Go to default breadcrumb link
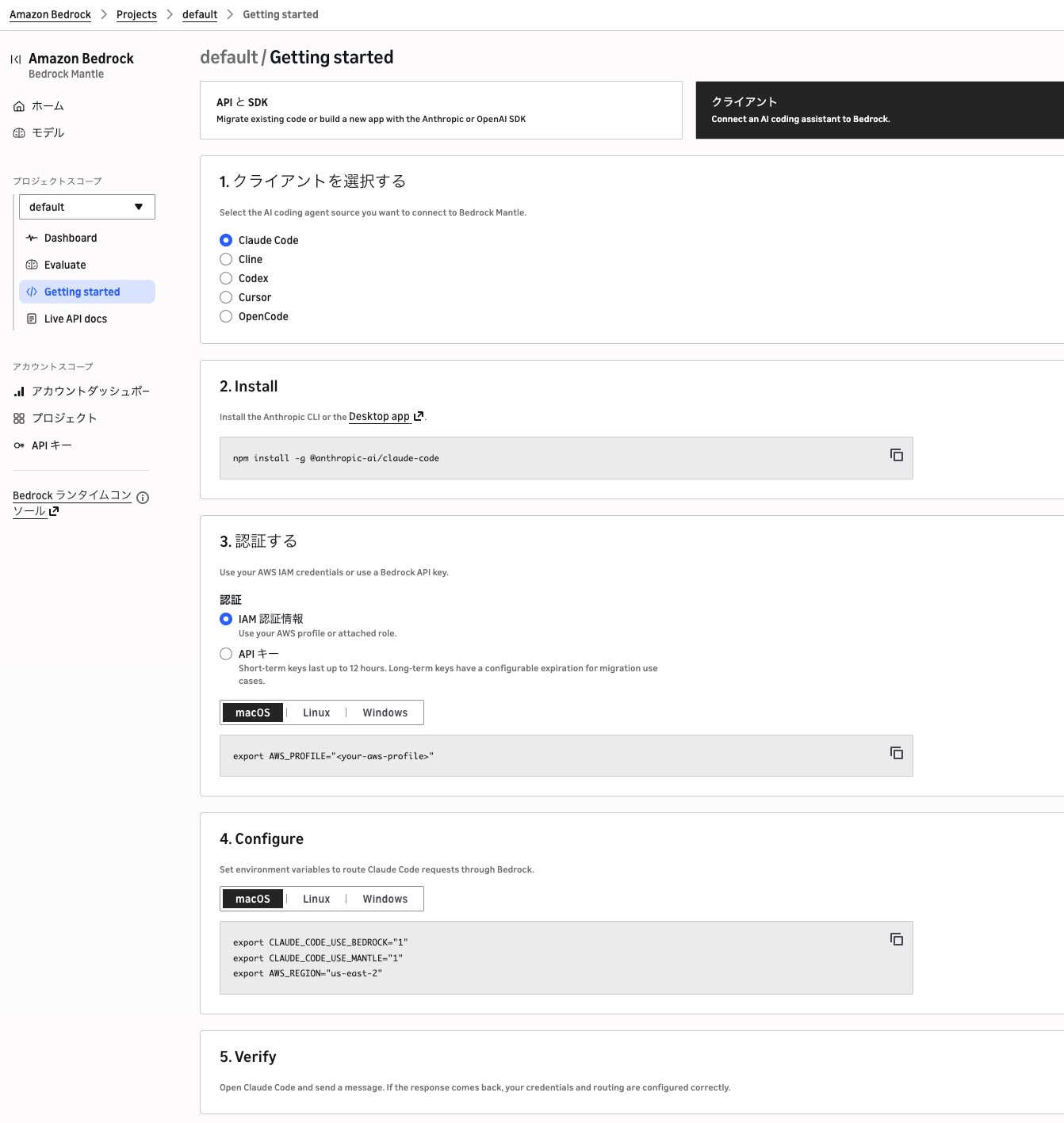This screenshot has width=1064, height=1123. click(x=200, y=14)
